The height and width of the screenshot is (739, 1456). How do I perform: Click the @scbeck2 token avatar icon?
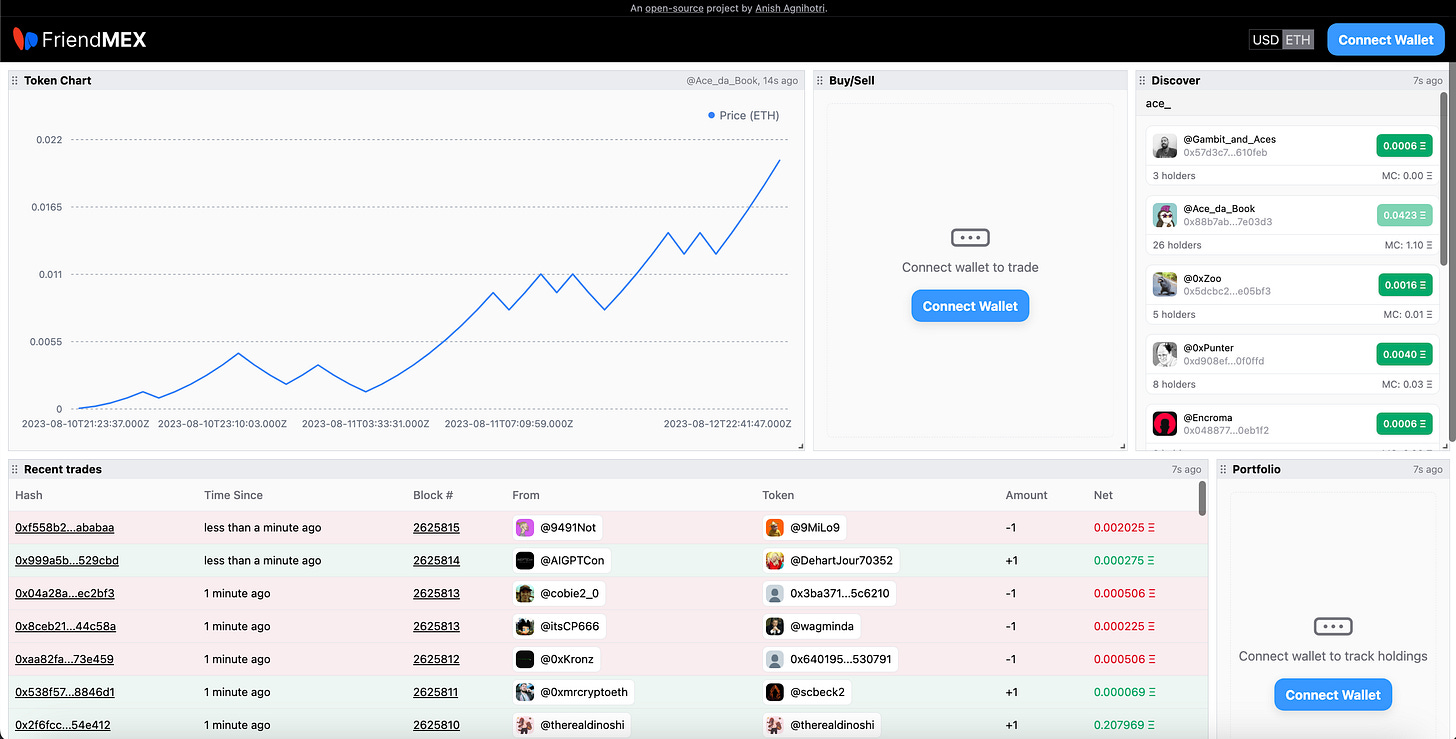click(x=775, y=692)
